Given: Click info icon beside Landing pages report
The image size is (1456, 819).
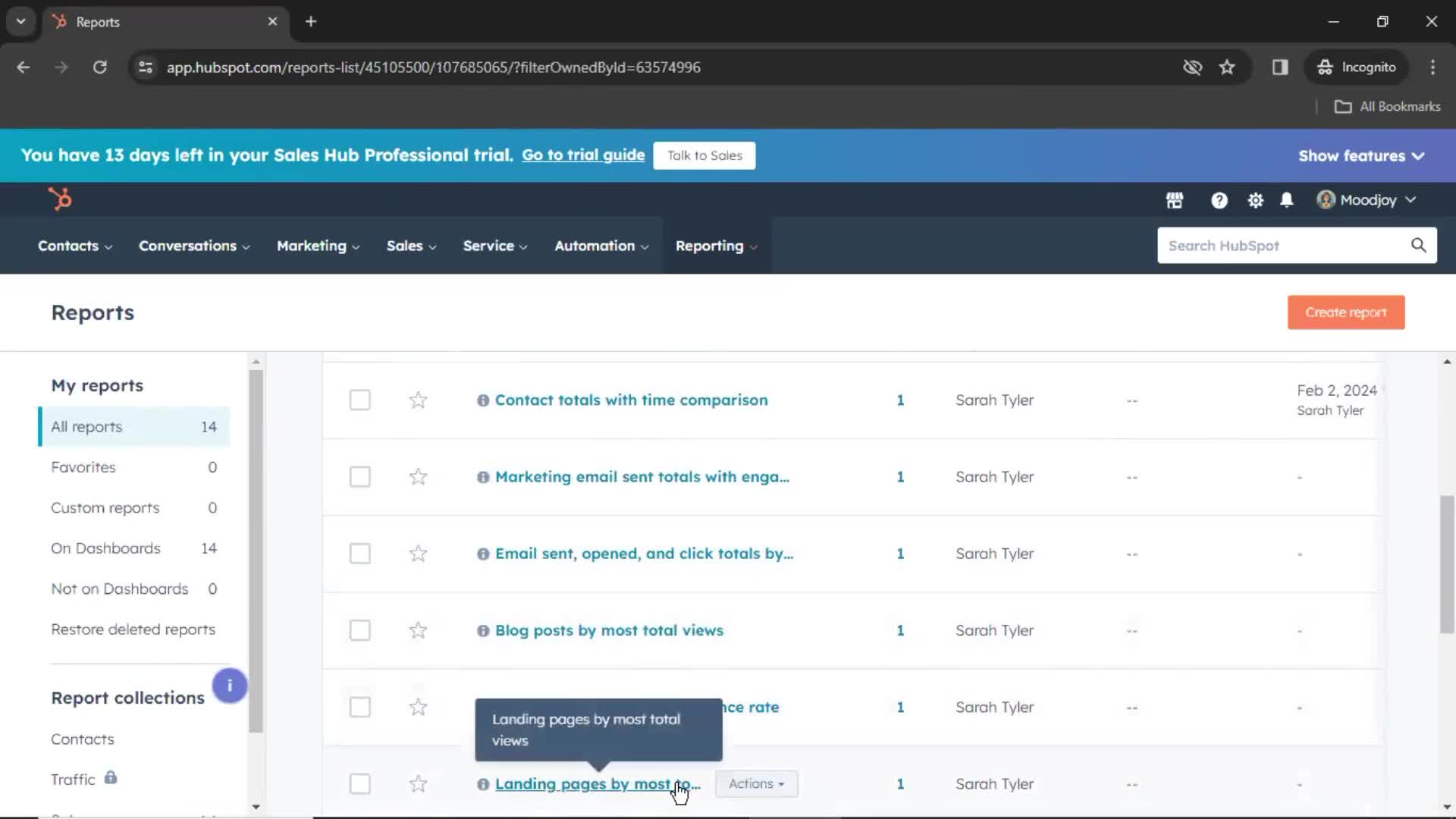Looking at the screenshot, I should [x=482, y=784].
